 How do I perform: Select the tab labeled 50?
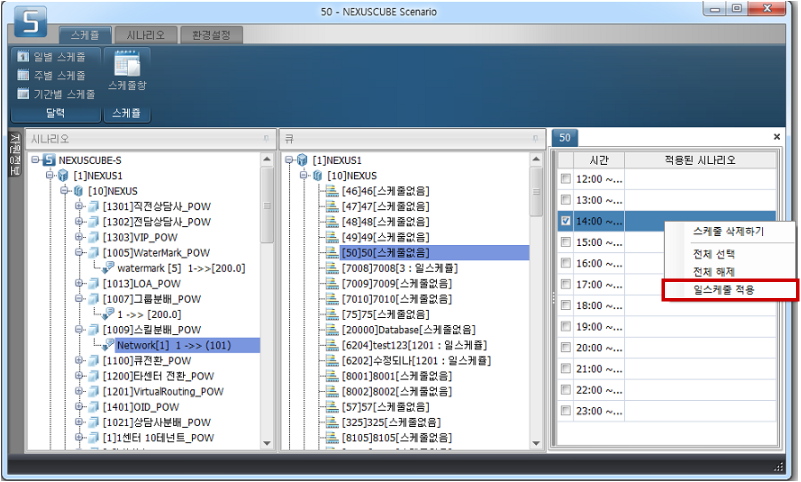click(x=564, y=137)
